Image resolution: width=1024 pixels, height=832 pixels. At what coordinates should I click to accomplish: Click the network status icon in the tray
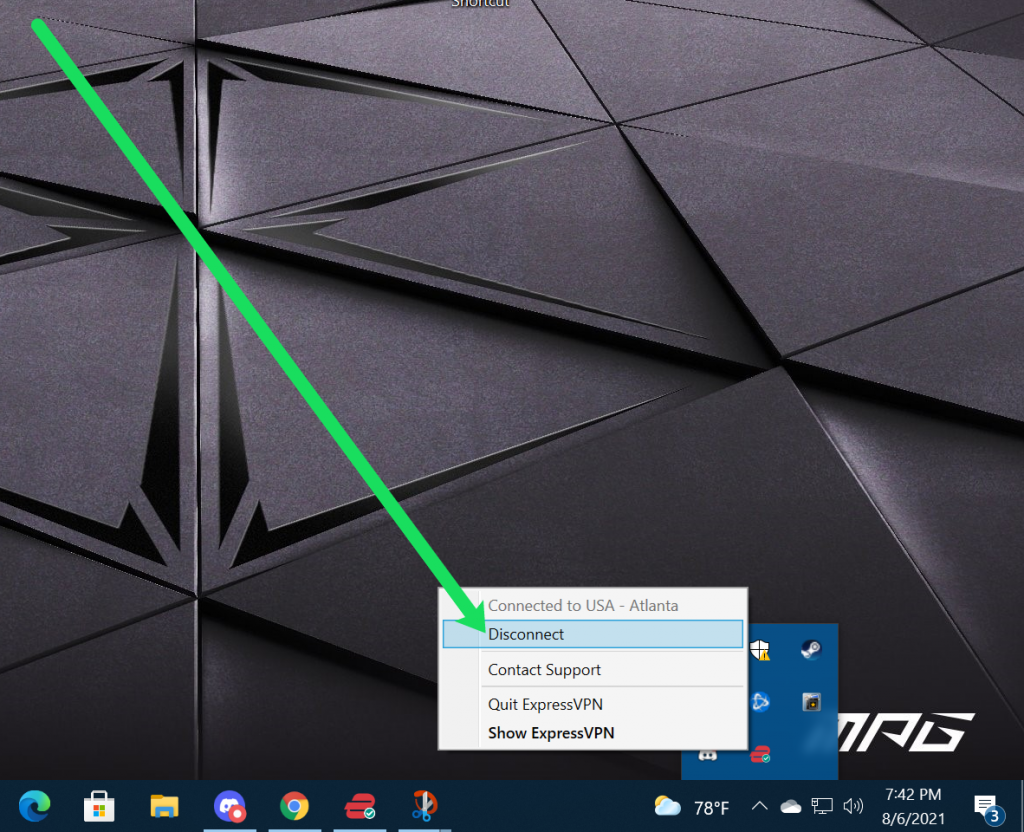coord(821,806)
